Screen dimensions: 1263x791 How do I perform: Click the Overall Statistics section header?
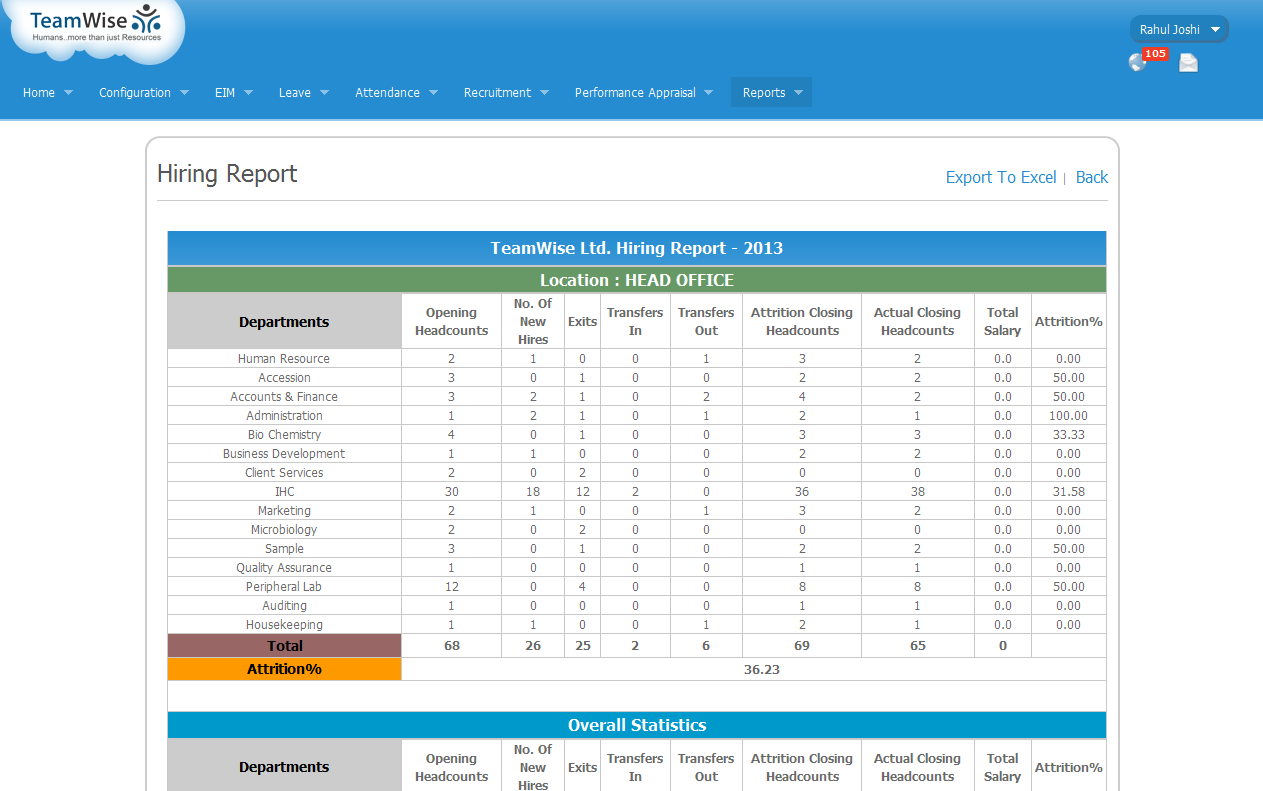pos(636,725)
